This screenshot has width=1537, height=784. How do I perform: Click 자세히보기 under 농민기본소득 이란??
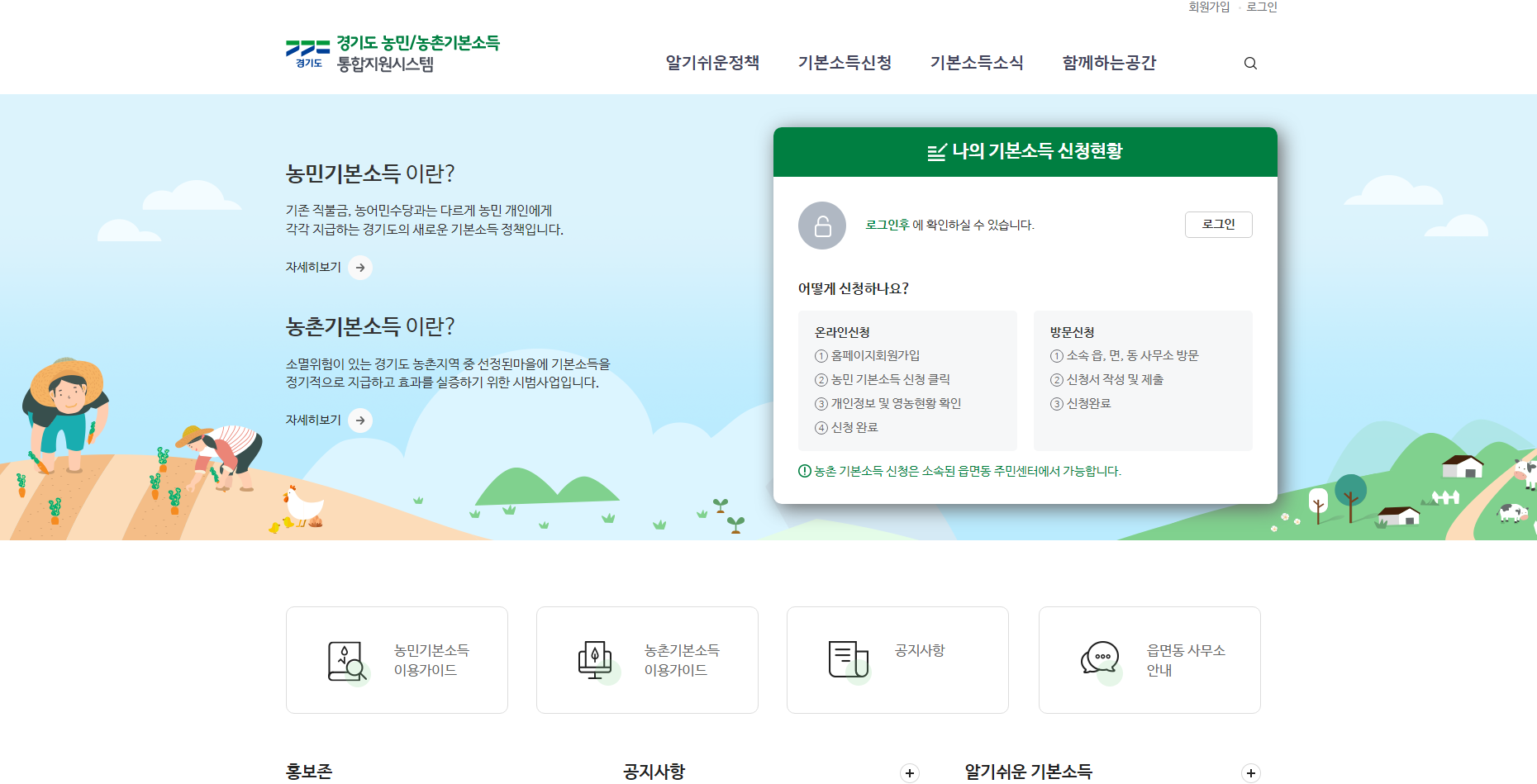[313, 268]
